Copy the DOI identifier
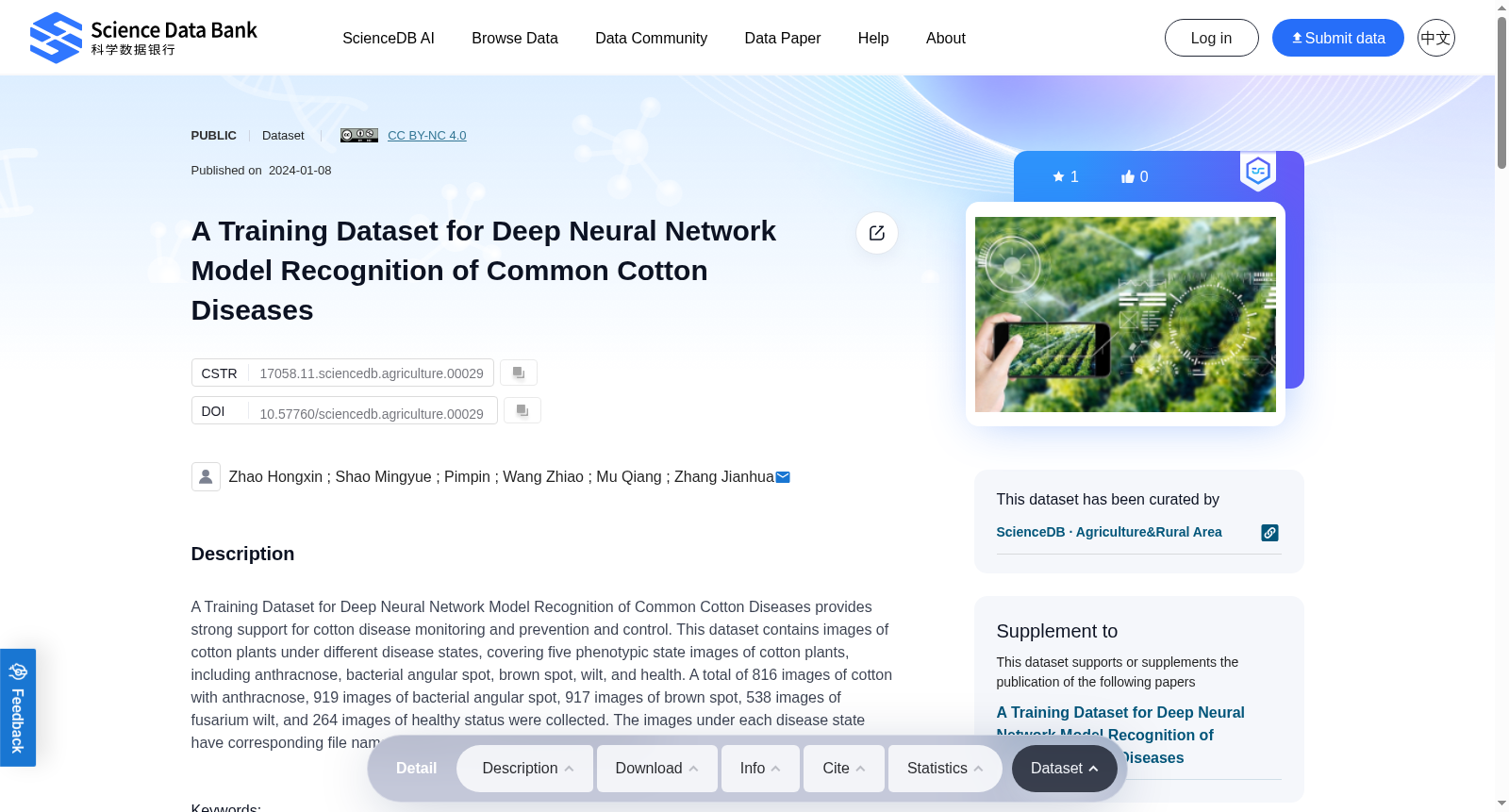This screenshot has width=1509, height=812. click(x=522, y=410)
